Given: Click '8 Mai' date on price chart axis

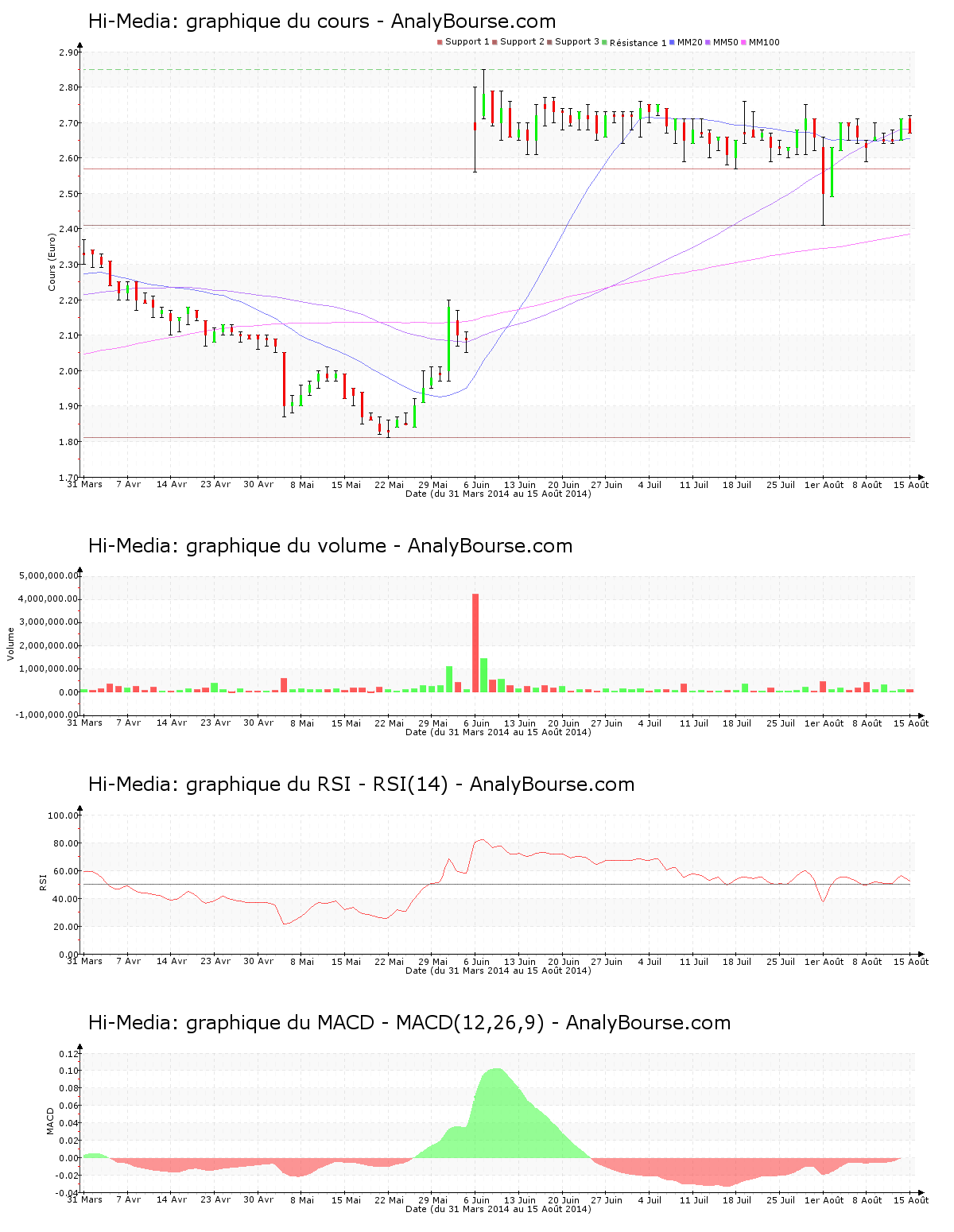Looking at the screenshot, I should point(302,485).
